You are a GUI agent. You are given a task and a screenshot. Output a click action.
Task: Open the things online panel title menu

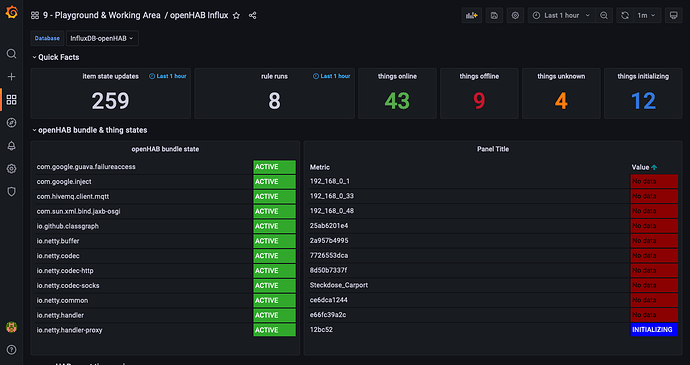[397, 76]
